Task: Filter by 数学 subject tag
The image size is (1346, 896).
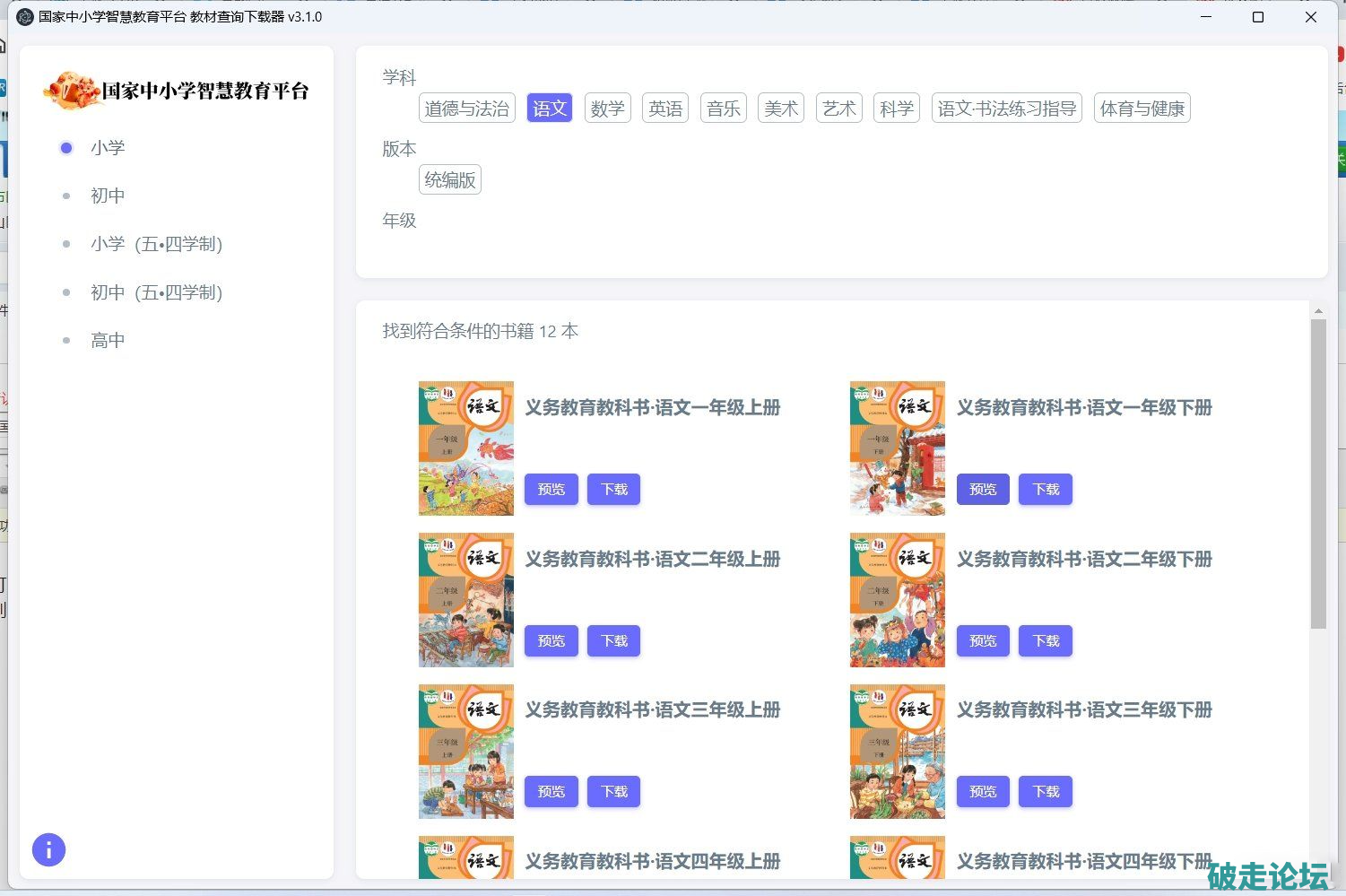Action: point(607,109)
